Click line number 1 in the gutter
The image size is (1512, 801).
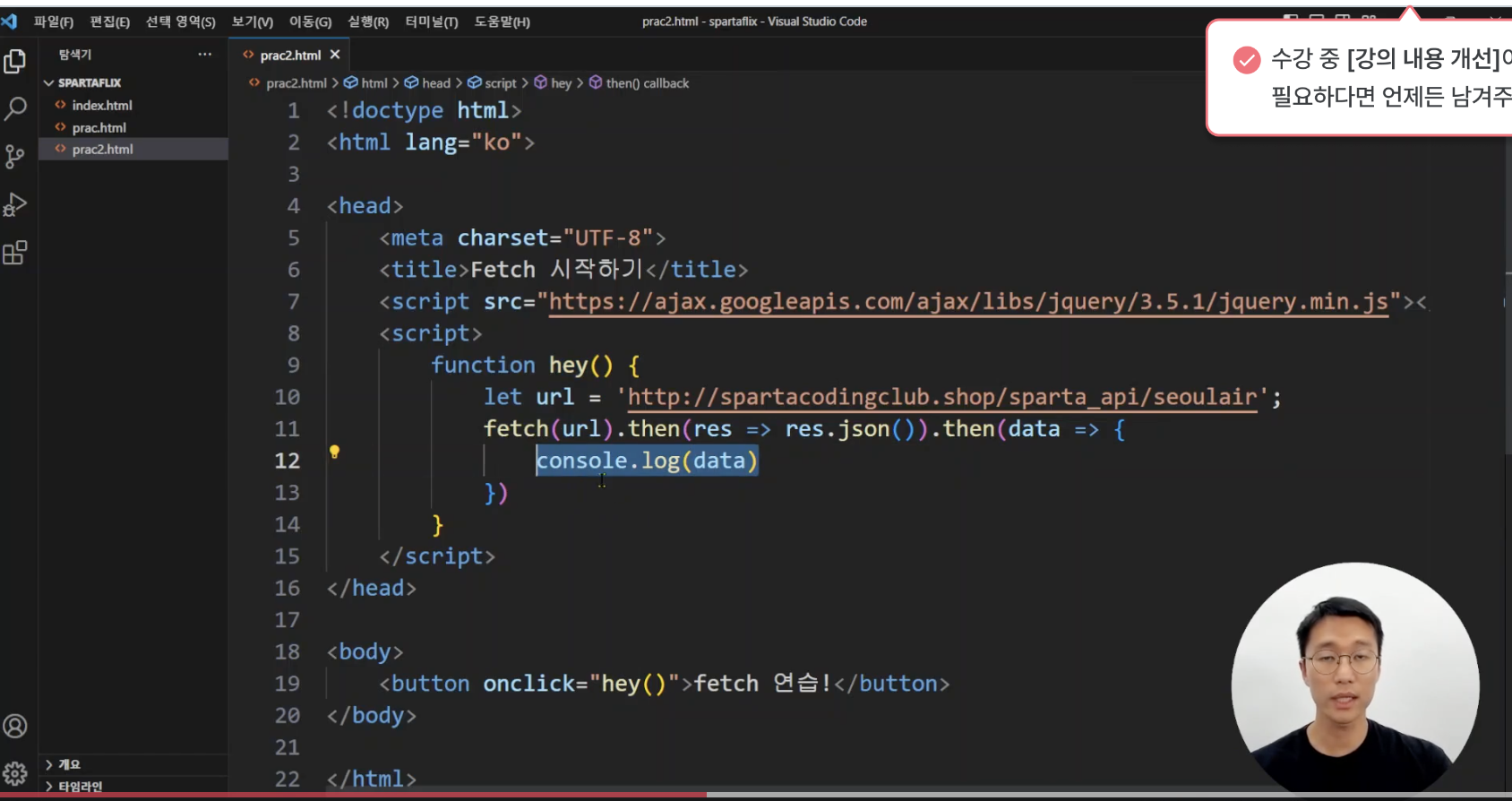[x=293, y=110]
